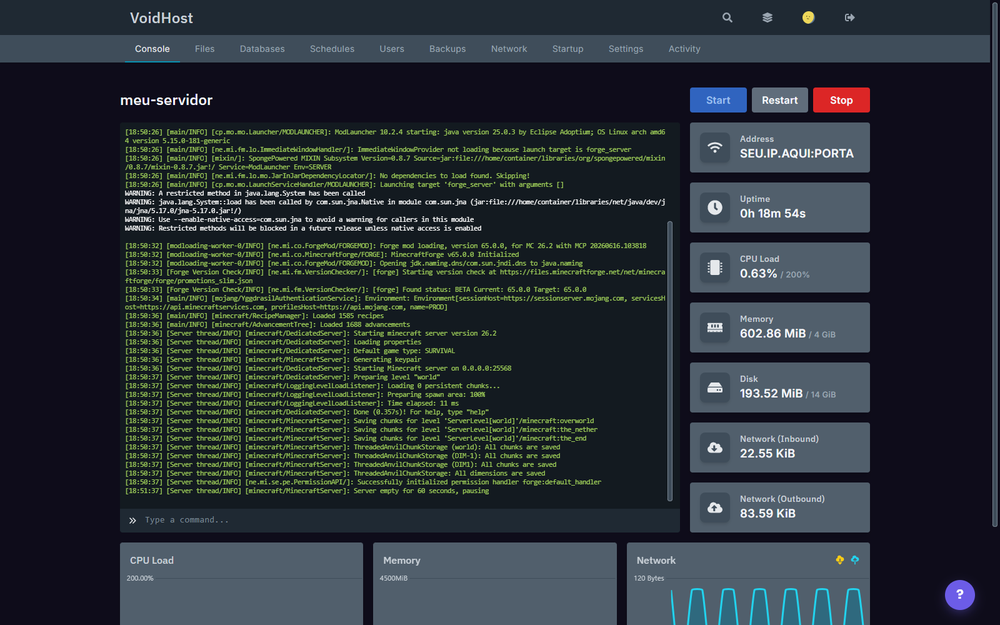Click the red Stop button
This screenshot has height=625, width=1000.
click(x=841, y=100)
